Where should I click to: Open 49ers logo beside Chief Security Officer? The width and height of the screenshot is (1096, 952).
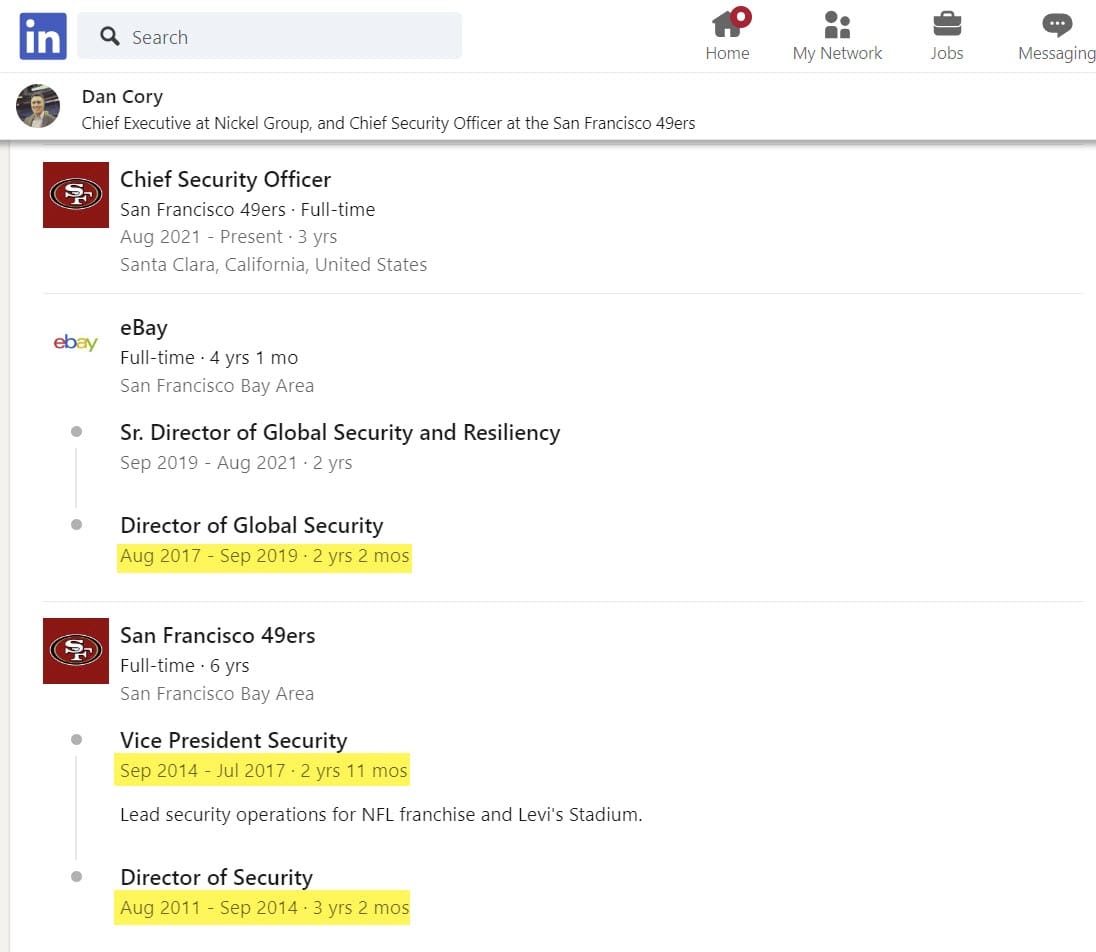click(x=75, y=195)
